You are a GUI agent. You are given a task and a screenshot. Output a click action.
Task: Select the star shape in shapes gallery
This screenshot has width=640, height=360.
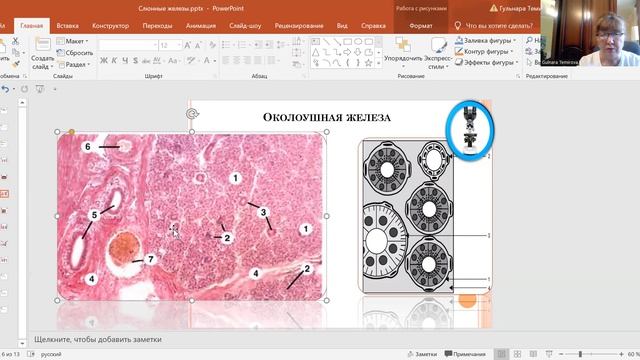(x=369, y=63)
